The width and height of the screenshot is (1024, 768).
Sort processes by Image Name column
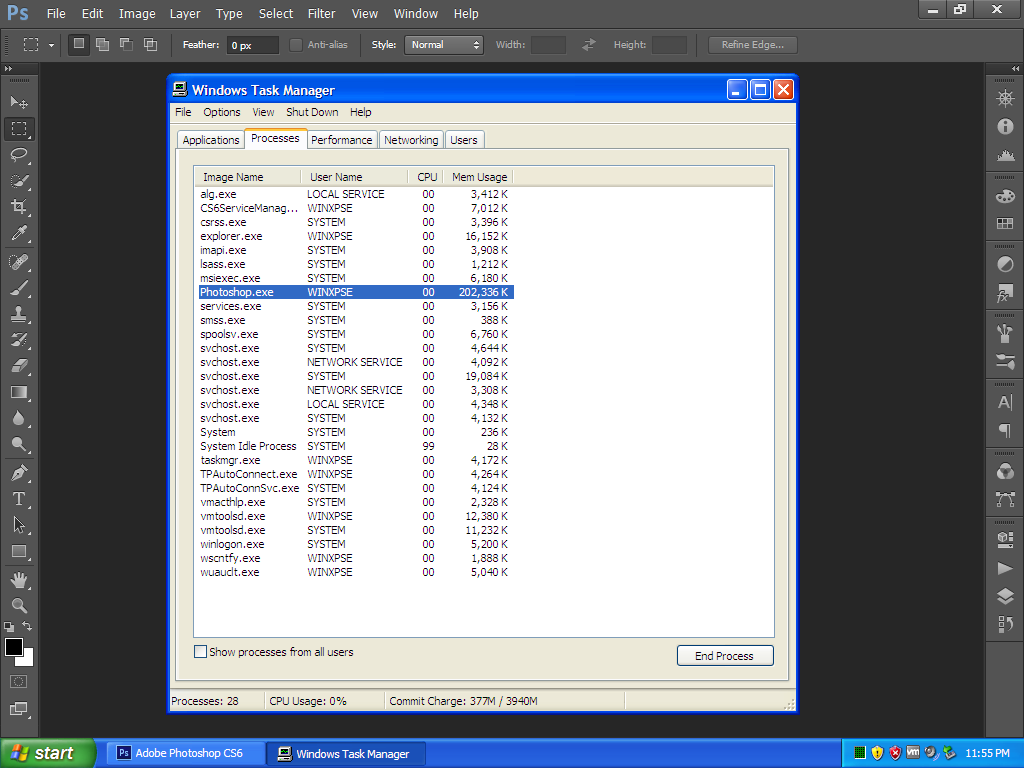coord(247,177)
